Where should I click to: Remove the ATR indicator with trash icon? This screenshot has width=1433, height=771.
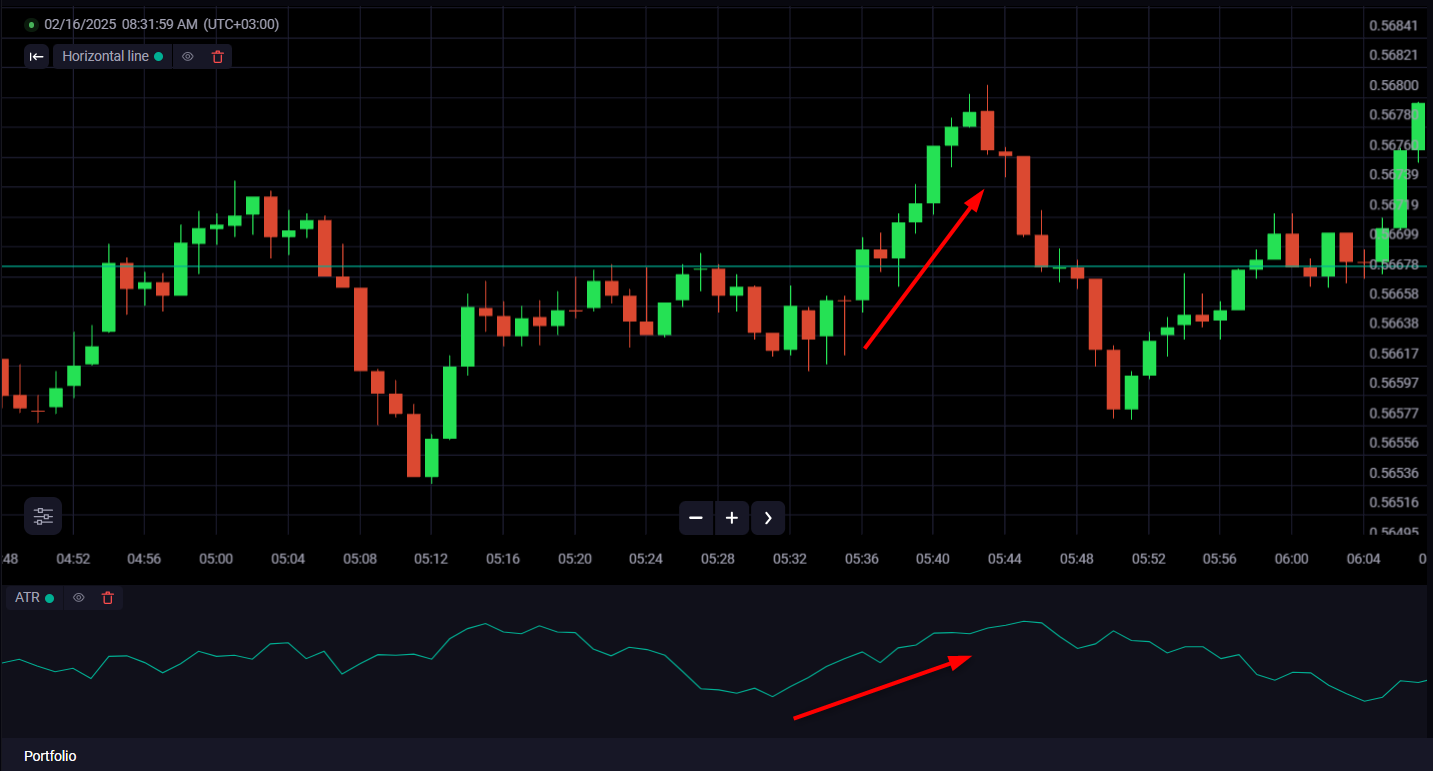click(x=108, y=598)
